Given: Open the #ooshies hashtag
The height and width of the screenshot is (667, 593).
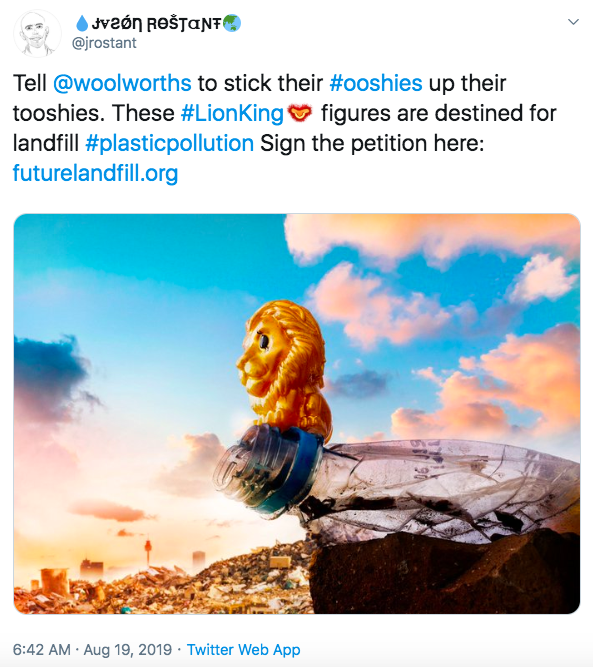Looking at the screenshot, I should click(376, 83).
